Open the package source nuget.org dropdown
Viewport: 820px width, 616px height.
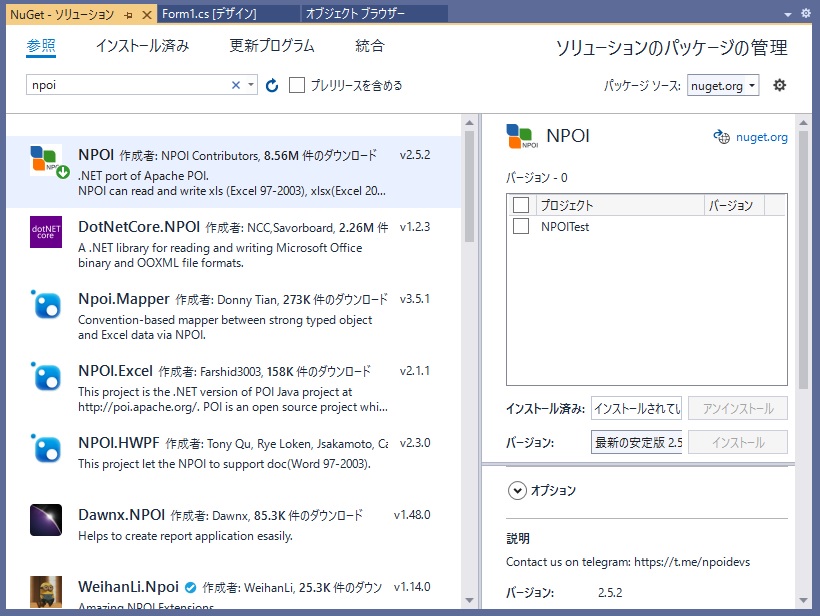coord(723,85)
